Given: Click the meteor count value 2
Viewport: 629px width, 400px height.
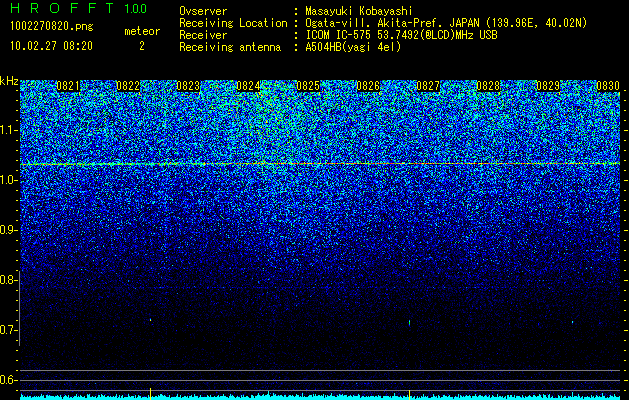Looking at the screenshot, I should [142, 46].
